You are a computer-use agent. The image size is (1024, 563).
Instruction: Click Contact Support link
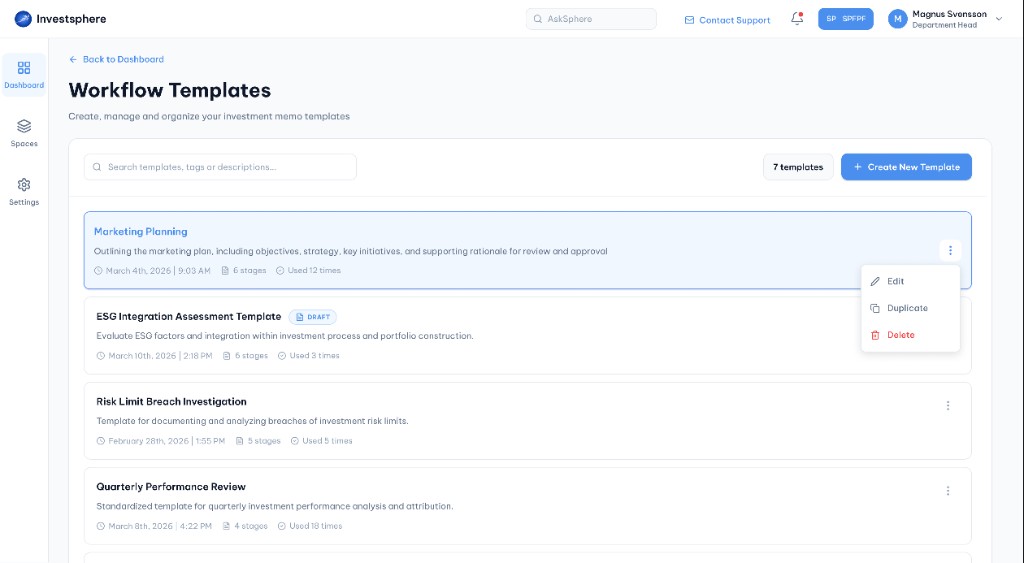(x=728, y=20)
